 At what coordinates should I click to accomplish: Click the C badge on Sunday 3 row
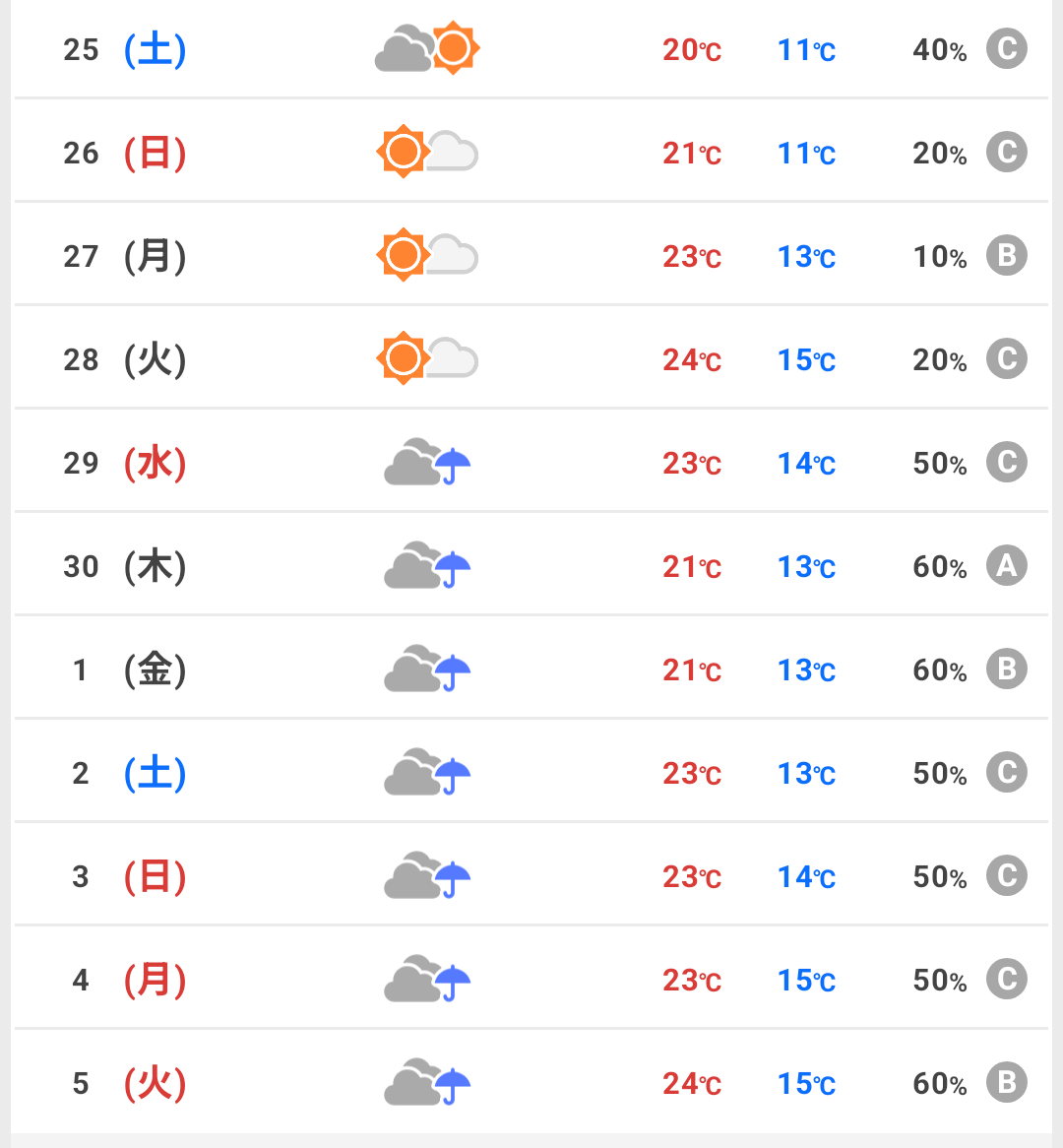click(x=1007, y=876)
